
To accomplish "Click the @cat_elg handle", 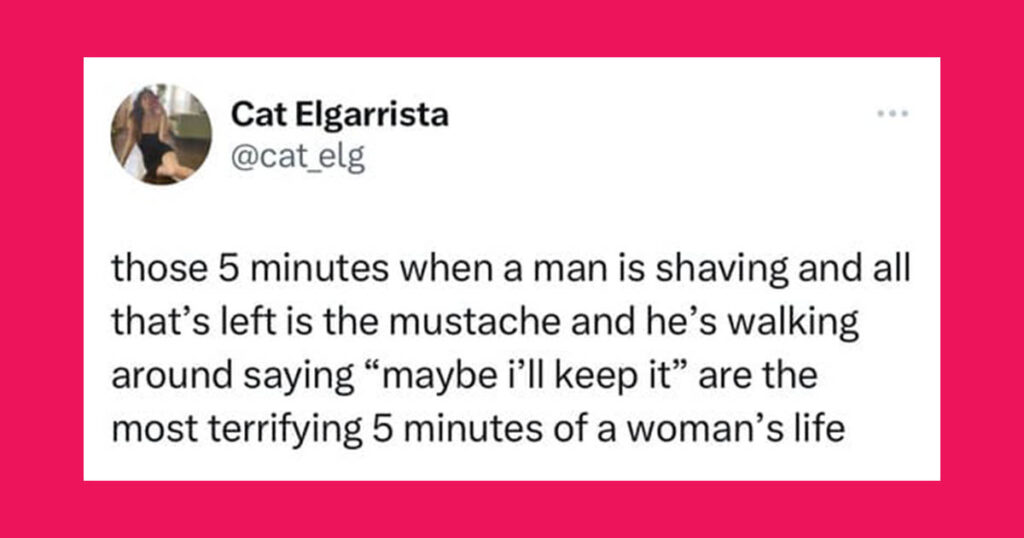I will (x=298, y=157).
